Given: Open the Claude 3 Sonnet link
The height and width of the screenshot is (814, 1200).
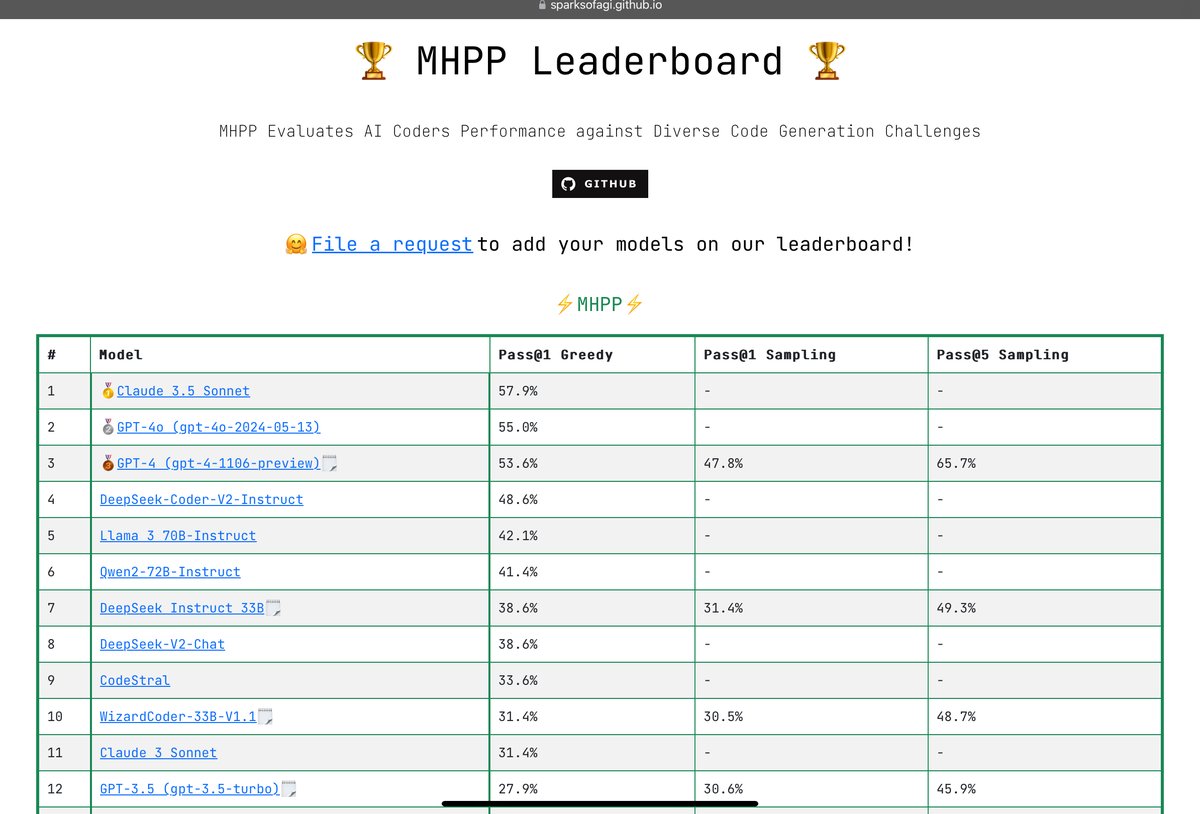Looking at the screenshot, I should [158, 752].
